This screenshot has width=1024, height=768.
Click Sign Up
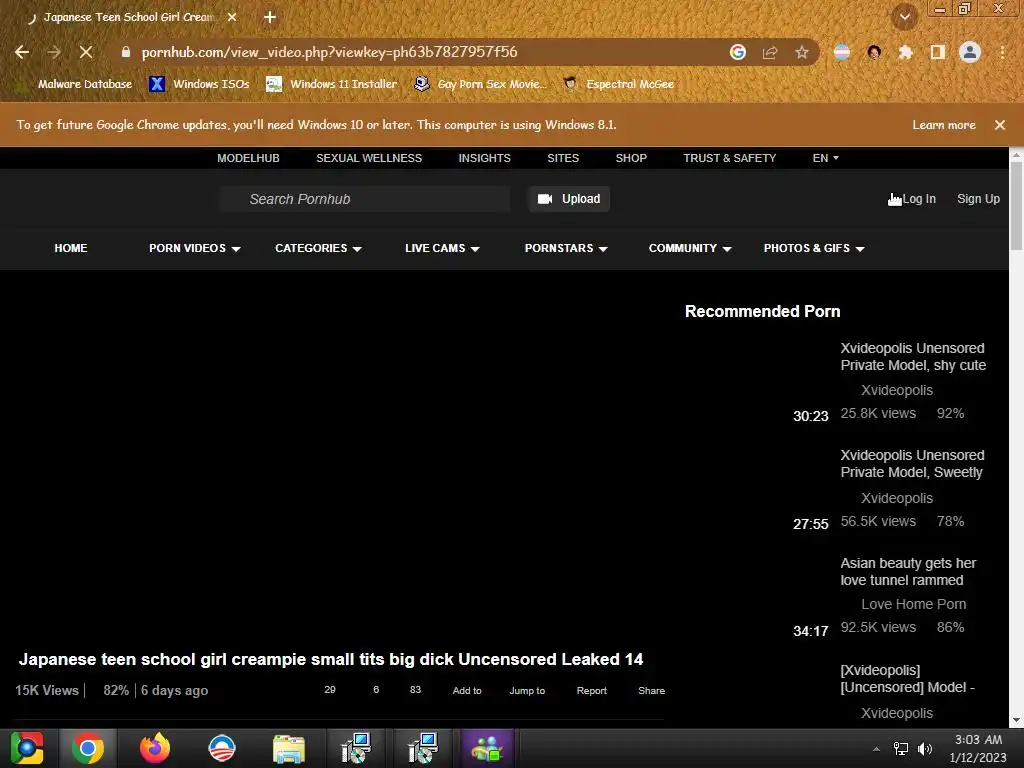coord(978,199)
